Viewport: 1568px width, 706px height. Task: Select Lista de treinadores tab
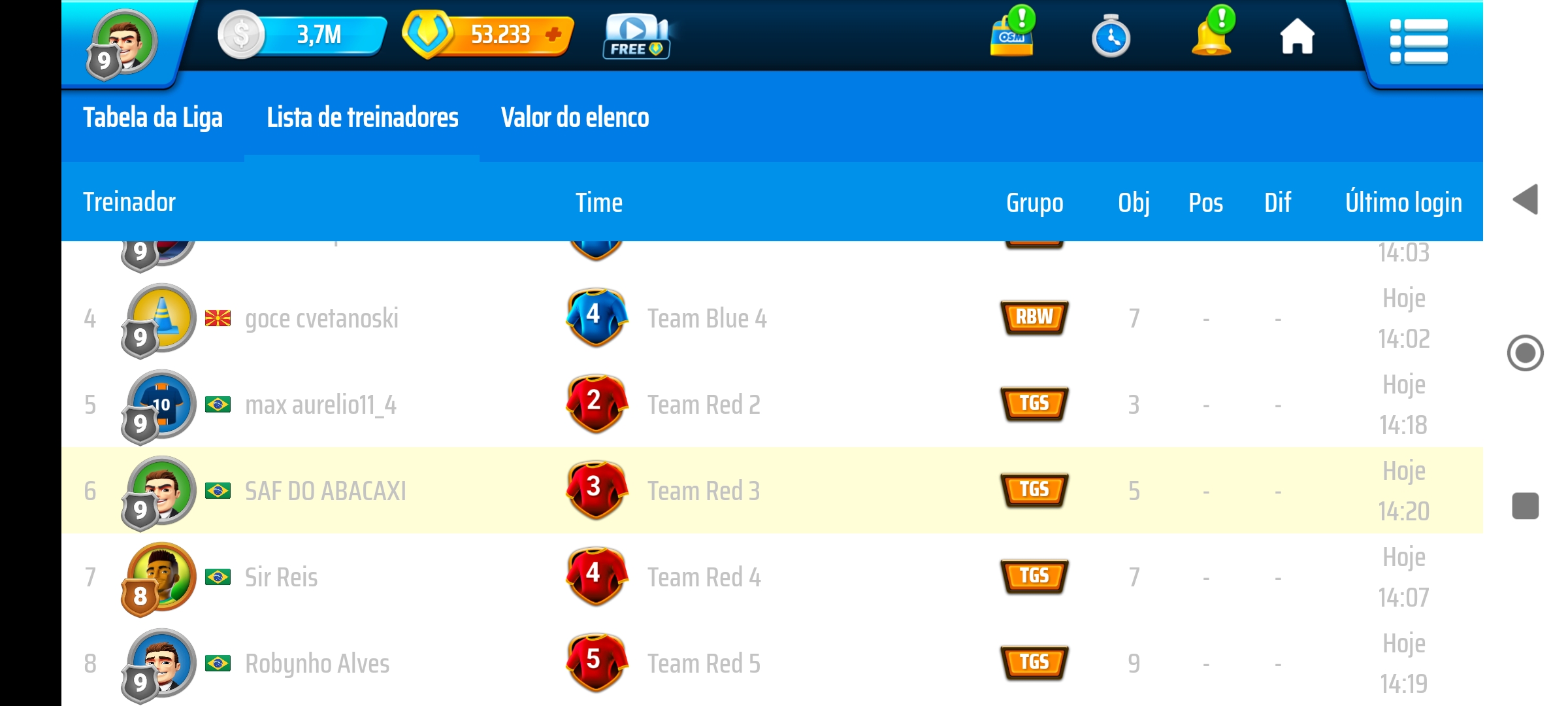(x=363, y=118)
